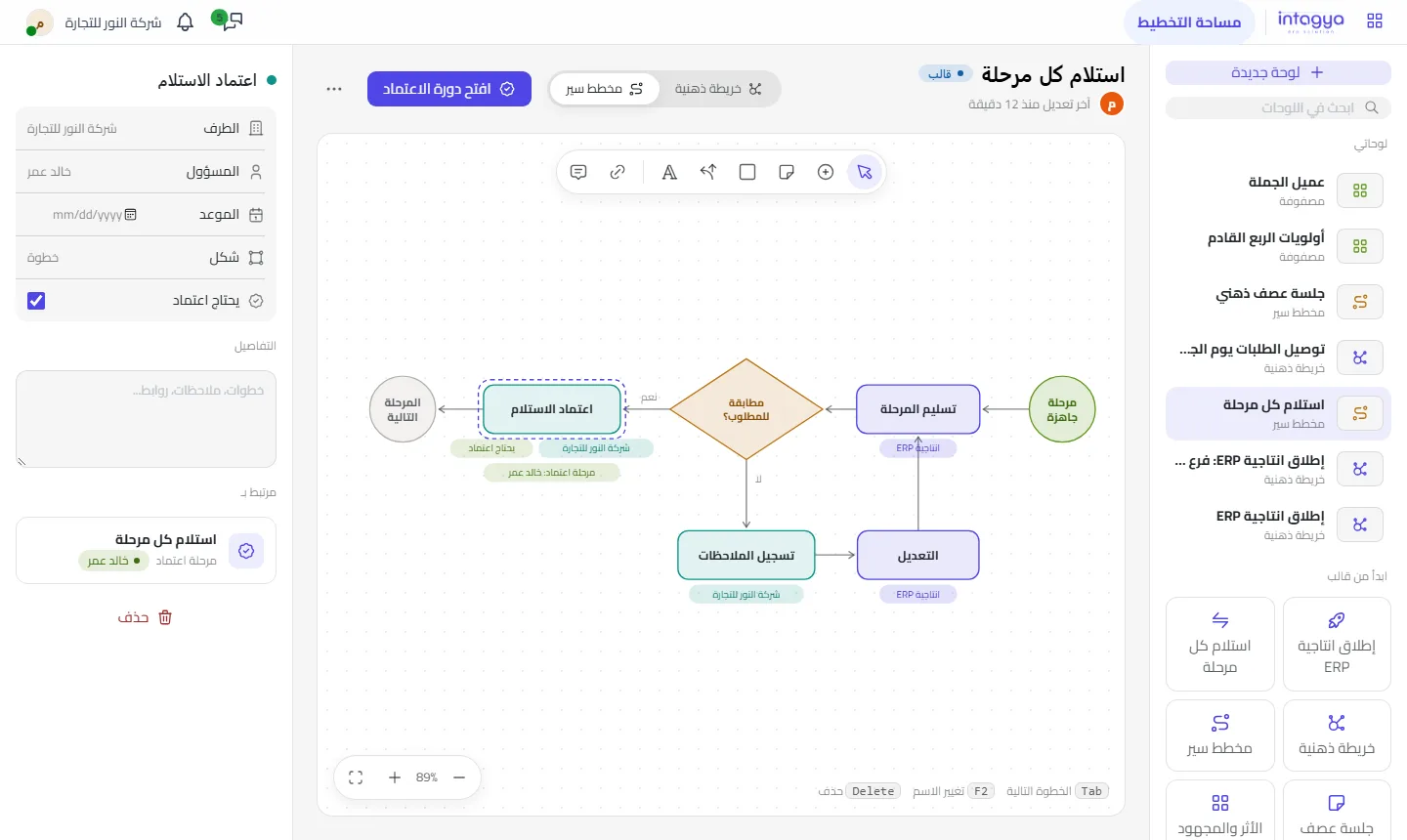Select the إطلاق انتاجية ERP template card
The width and height of the screenshot is (1407, 840).
tap(1337, 645)
